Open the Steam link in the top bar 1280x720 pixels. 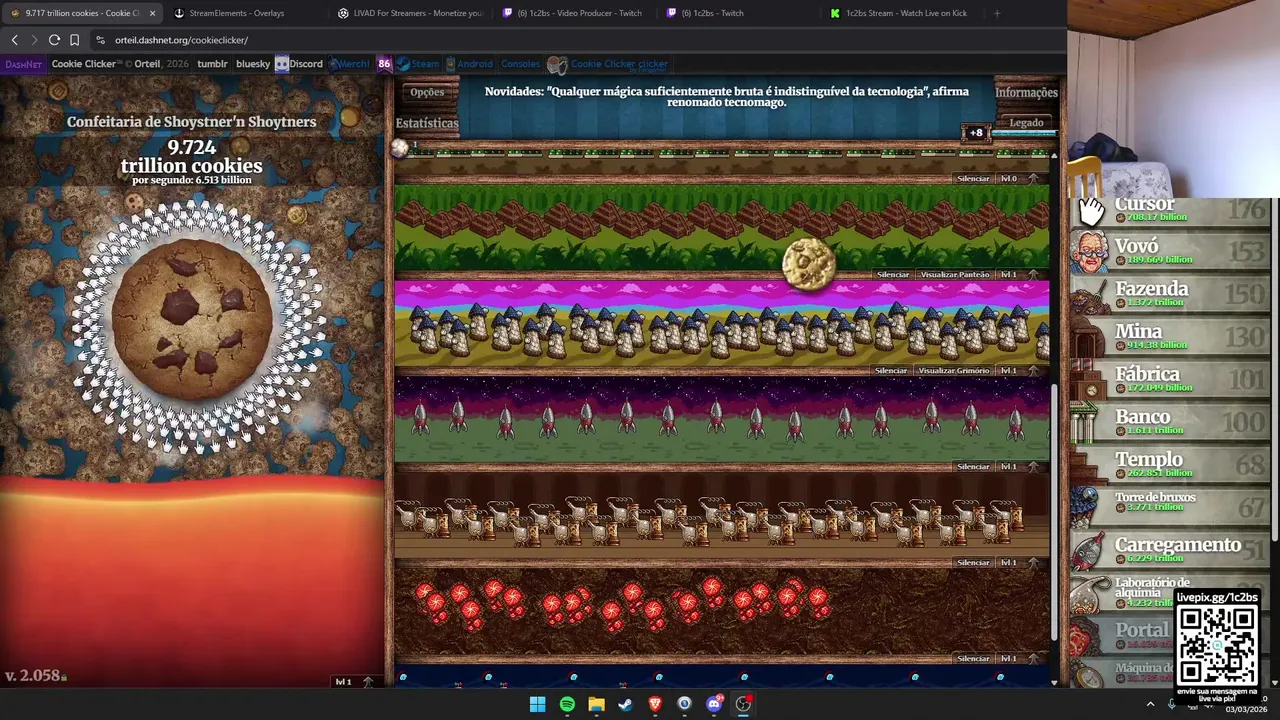coord(418,64)
